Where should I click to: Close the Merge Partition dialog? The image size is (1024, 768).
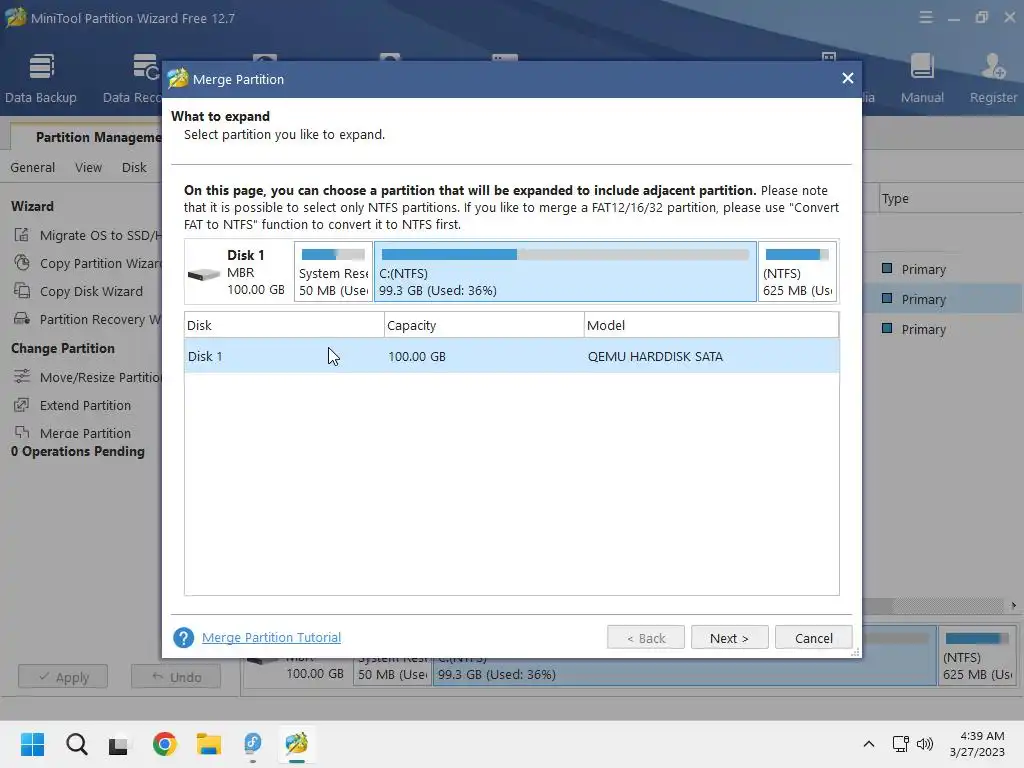point(848,78)
